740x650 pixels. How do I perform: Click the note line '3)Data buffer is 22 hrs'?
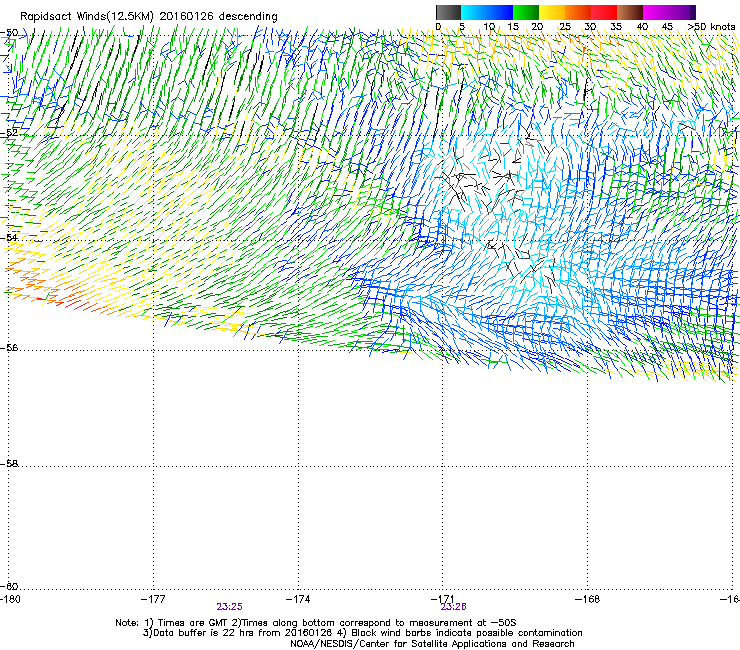[362, 633]
